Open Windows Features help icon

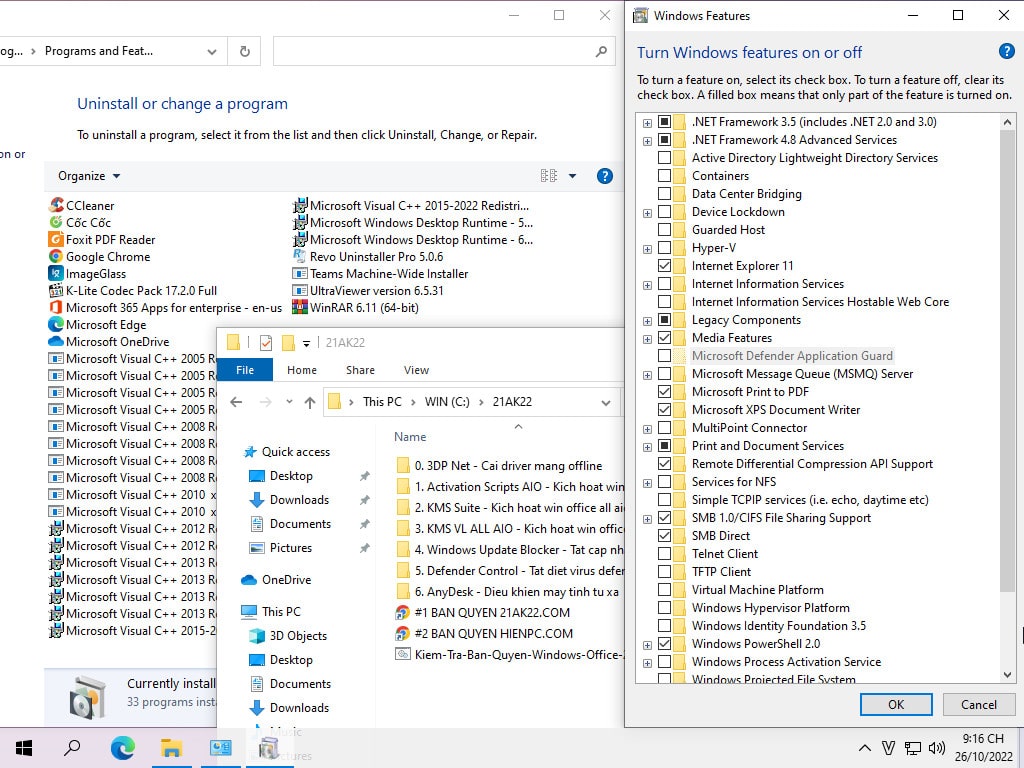click(1006, 51)
